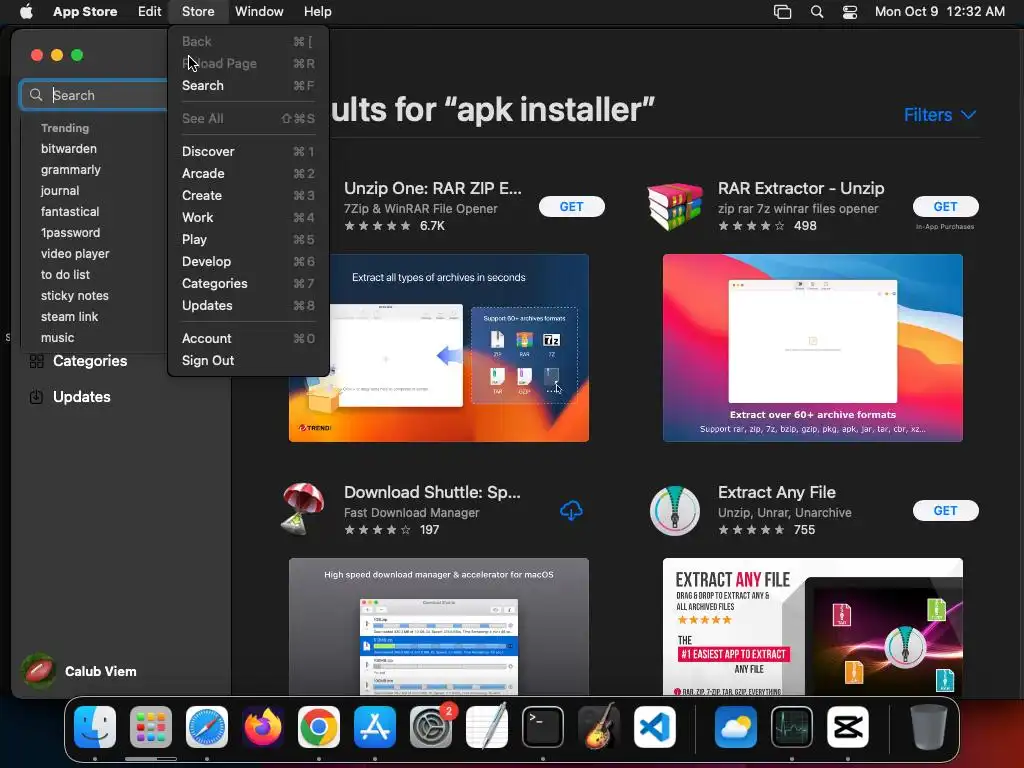This screenshot has height=768, width=1024.
Task: Expand the Filters dropdown
Action: tap(940, 115)
